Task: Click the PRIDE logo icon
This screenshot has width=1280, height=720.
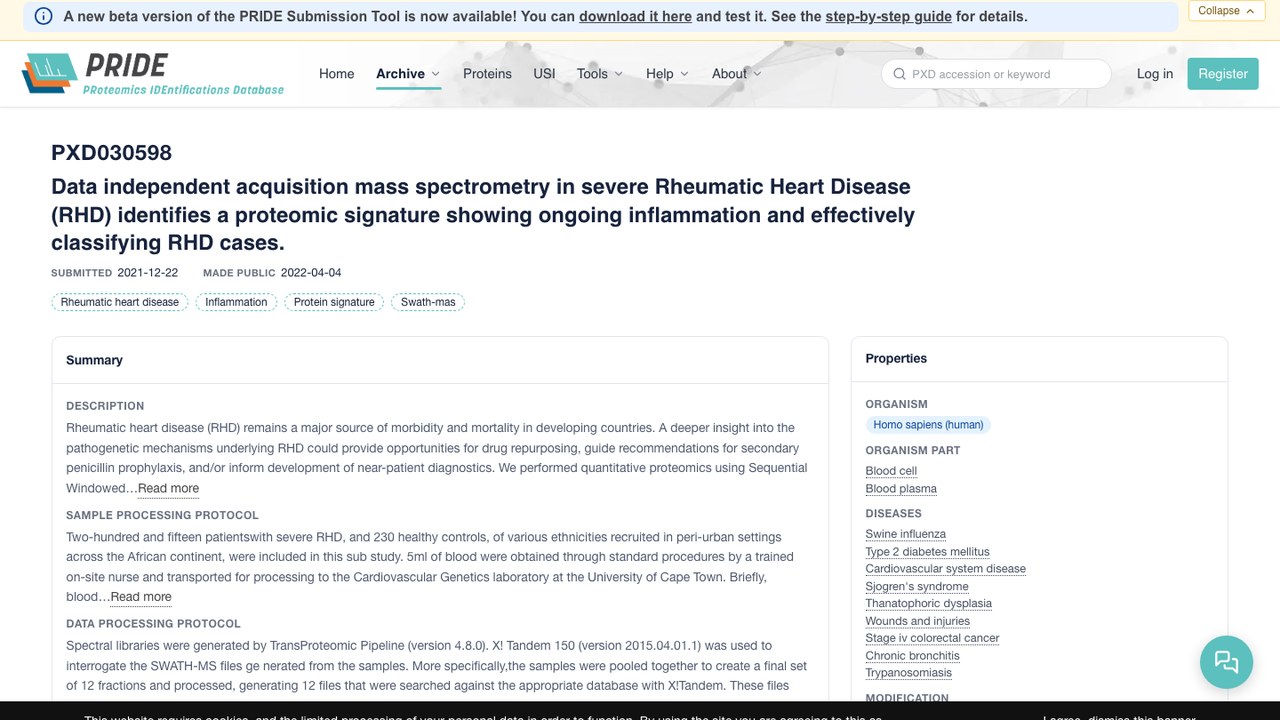Action: click(x=49, y=73)
